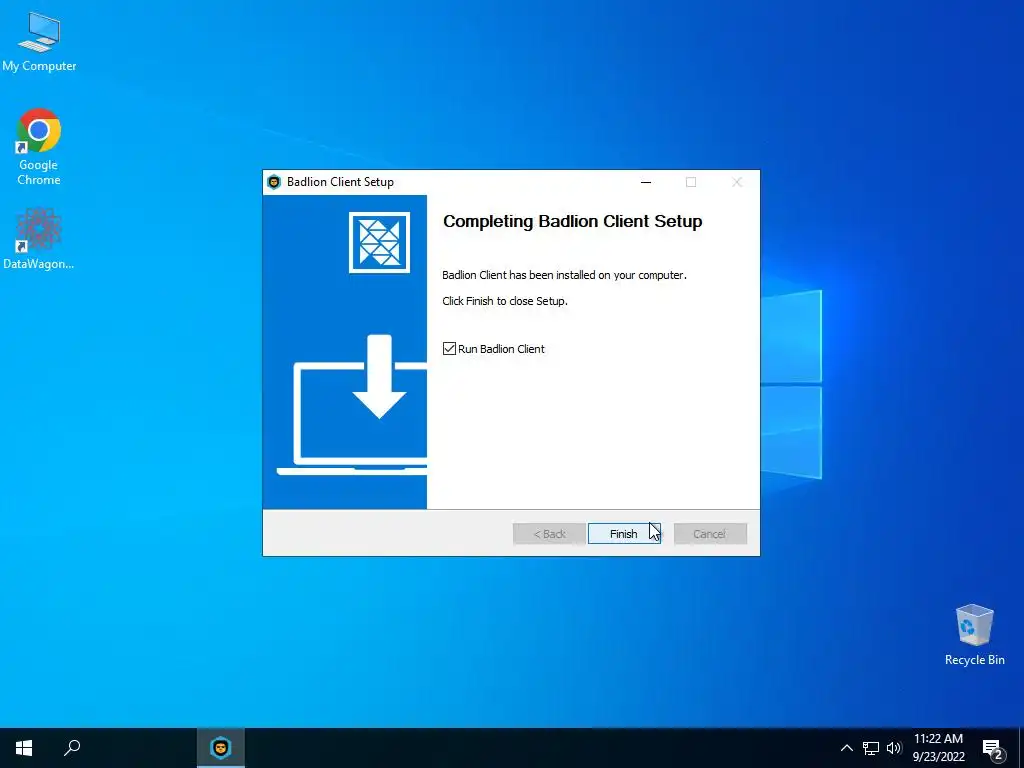Click the 'Run Badlion Client' label text
Image resolution: width=1024 pixels, height=768 pixels.
(x=501, y=349)
